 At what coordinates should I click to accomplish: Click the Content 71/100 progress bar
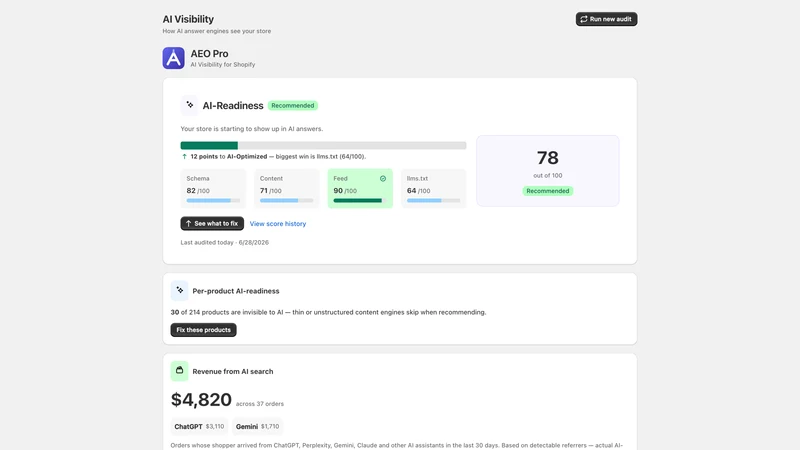tap(287, 201)
